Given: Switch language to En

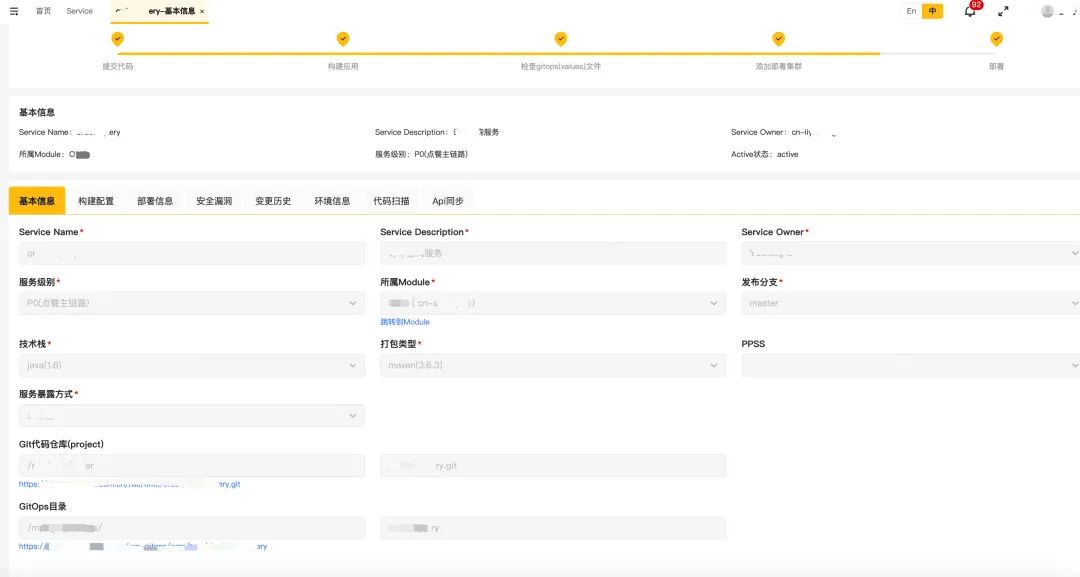Looking at the screenshot, I should coord(911,11).
